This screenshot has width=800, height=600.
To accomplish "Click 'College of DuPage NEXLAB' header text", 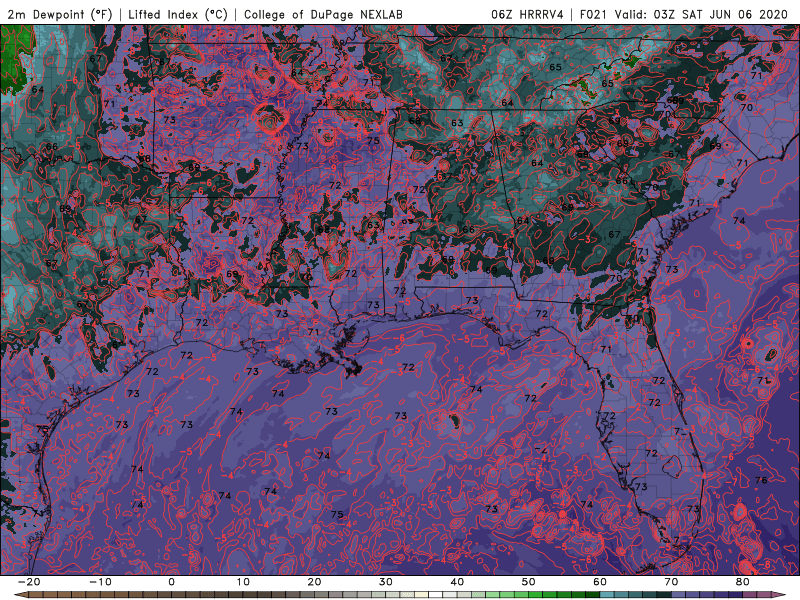I will [x=323, y=14].
